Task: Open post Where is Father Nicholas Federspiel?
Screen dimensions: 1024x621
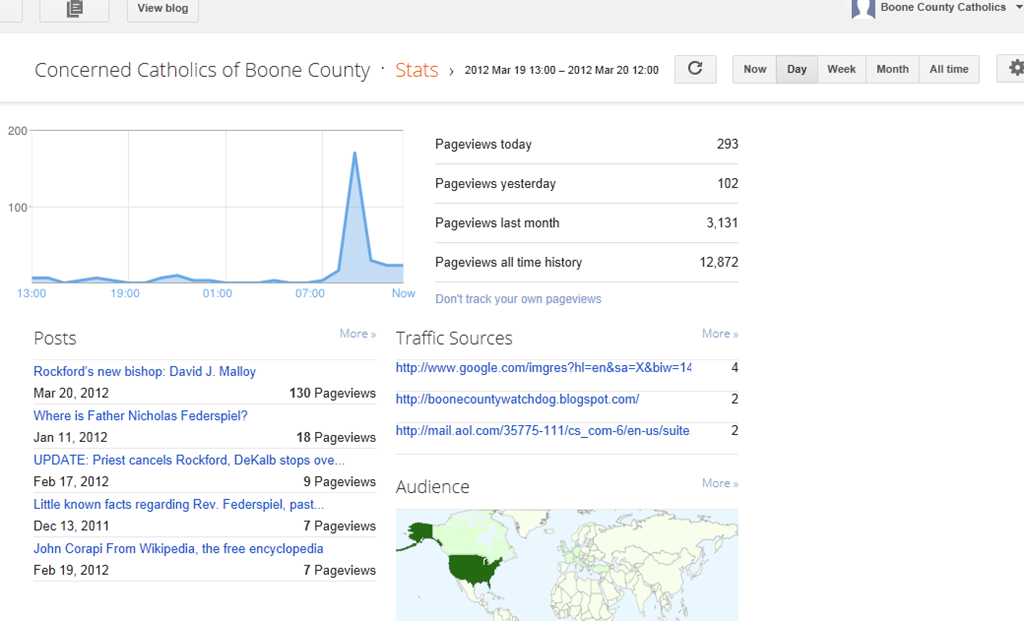Action: coord(140,416)
